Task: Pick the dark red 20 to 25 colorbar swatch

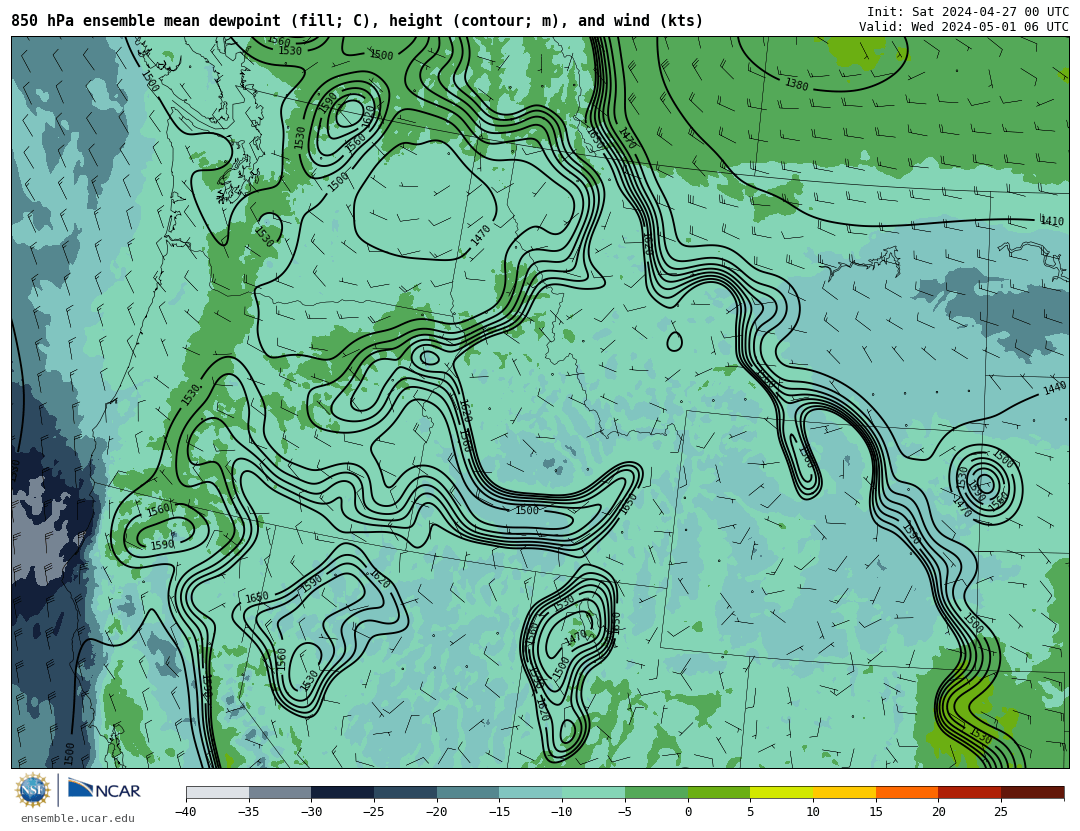Action: coord(970,792)
